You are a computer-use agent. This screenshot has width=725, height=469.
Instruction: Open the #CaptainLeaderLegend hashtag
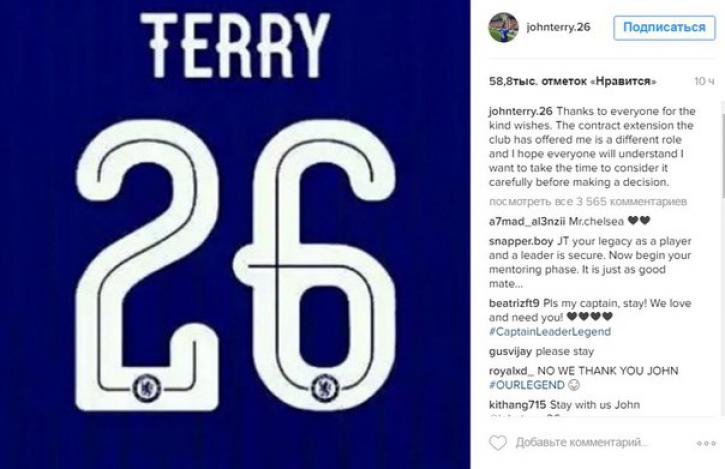tap(550, 332)
